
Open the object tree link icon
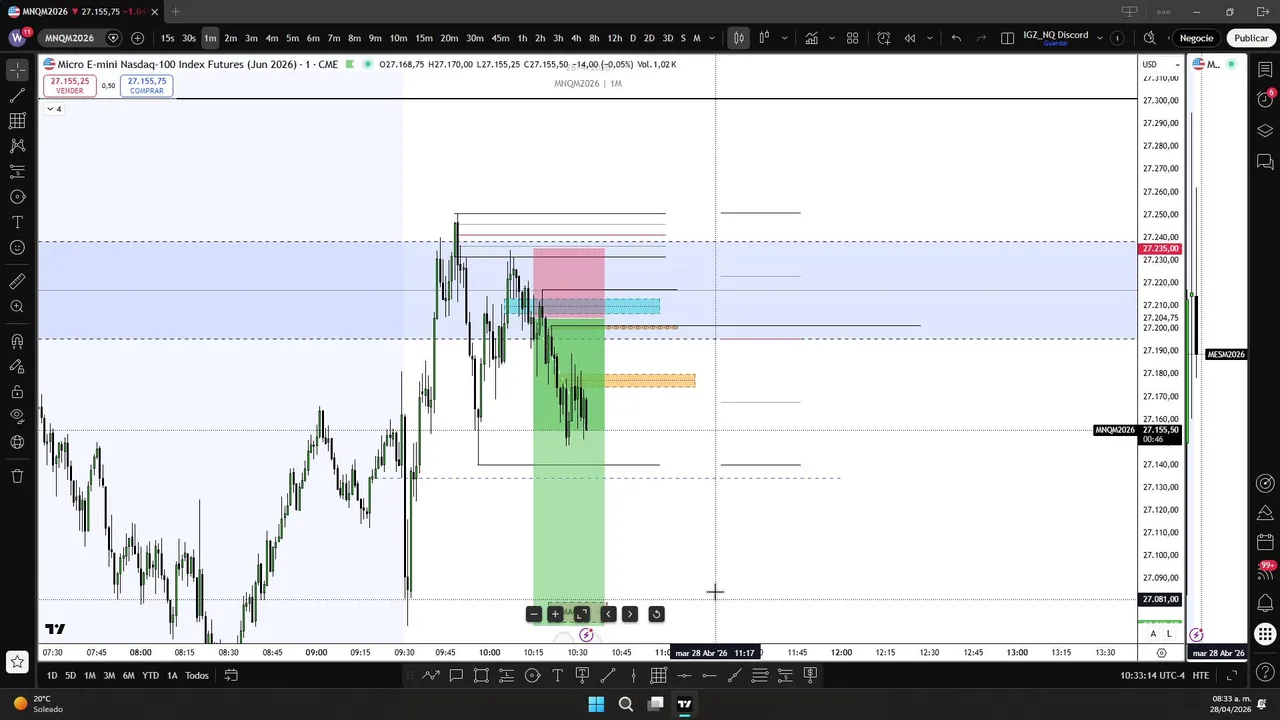[17, 442]
